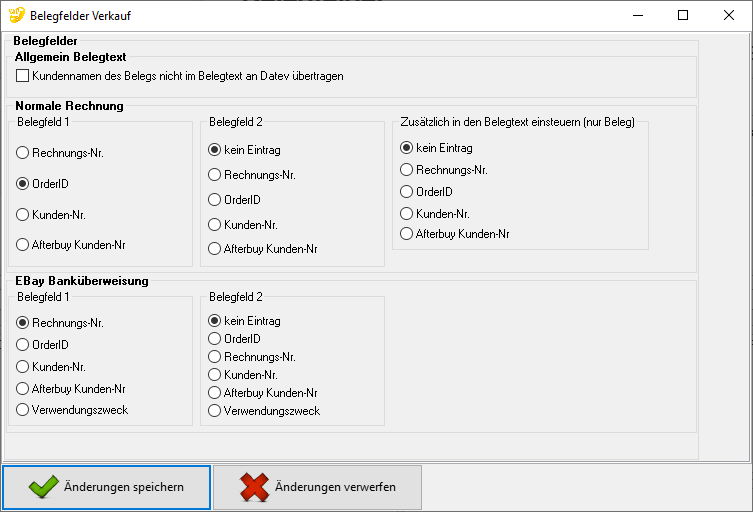Discard changes with Änderungen verwerfen button
Image resolution: width=753 pixels, height=512 pixels.
tap(317, 488)
